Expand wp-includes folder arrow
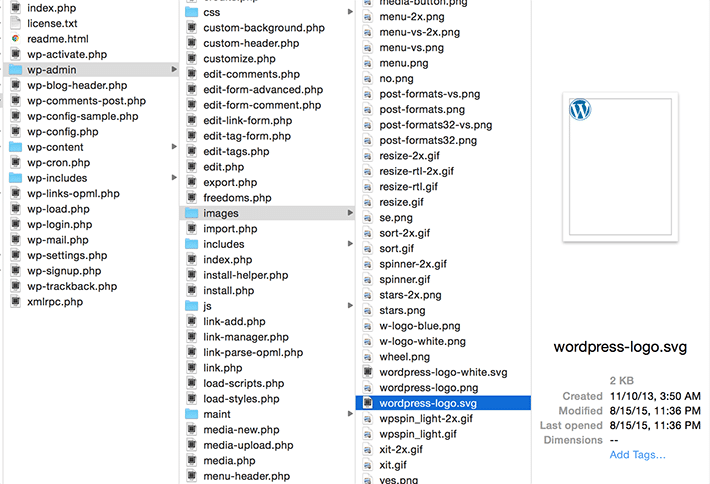Screen dimensions: 710x484 coord(173,177)
